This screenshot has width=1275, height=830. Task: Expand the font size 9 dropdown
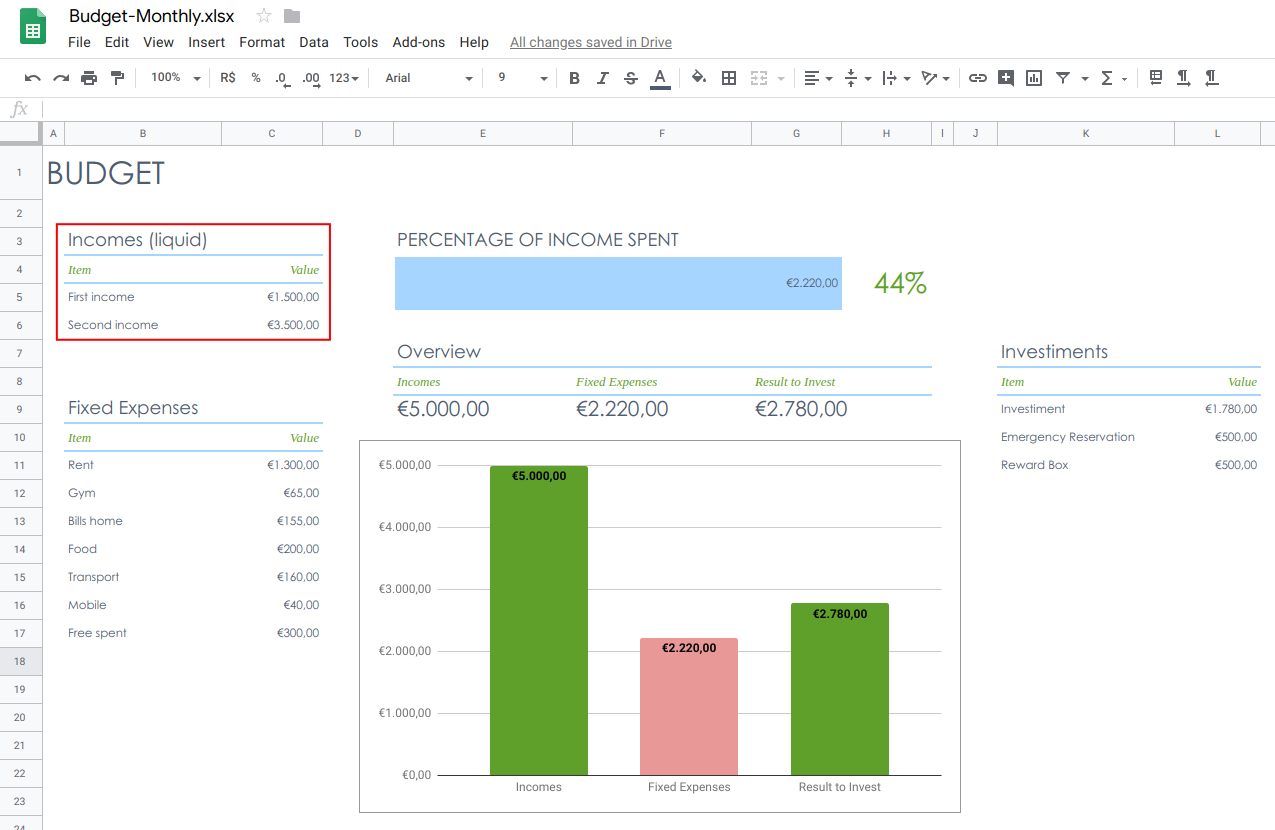coord(522,78)
